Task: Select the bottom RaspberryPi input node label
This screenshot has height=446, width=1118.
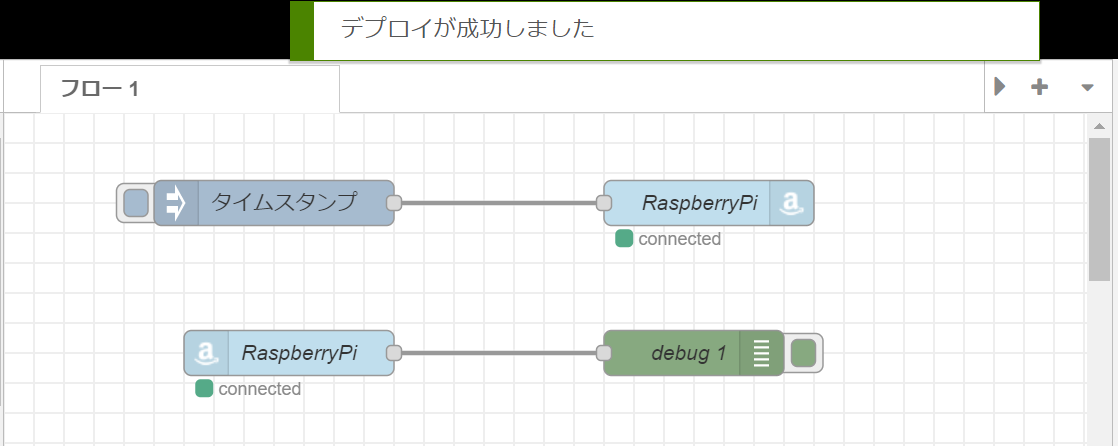Action: pyautogui.click(x=299, y=353)
